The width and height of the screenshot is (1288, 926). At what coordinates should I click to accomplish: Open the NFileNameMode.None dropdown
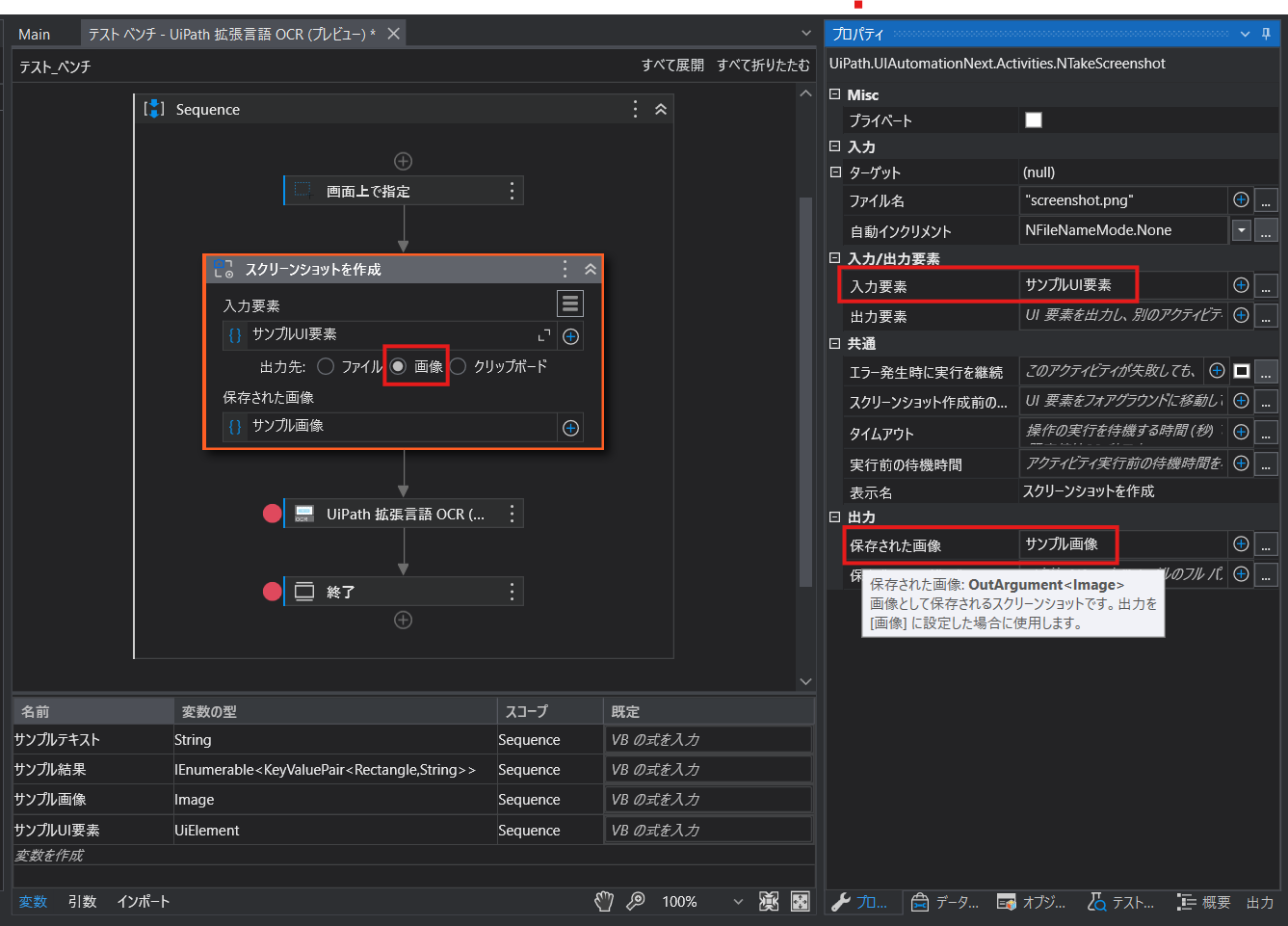(1243, 230)
